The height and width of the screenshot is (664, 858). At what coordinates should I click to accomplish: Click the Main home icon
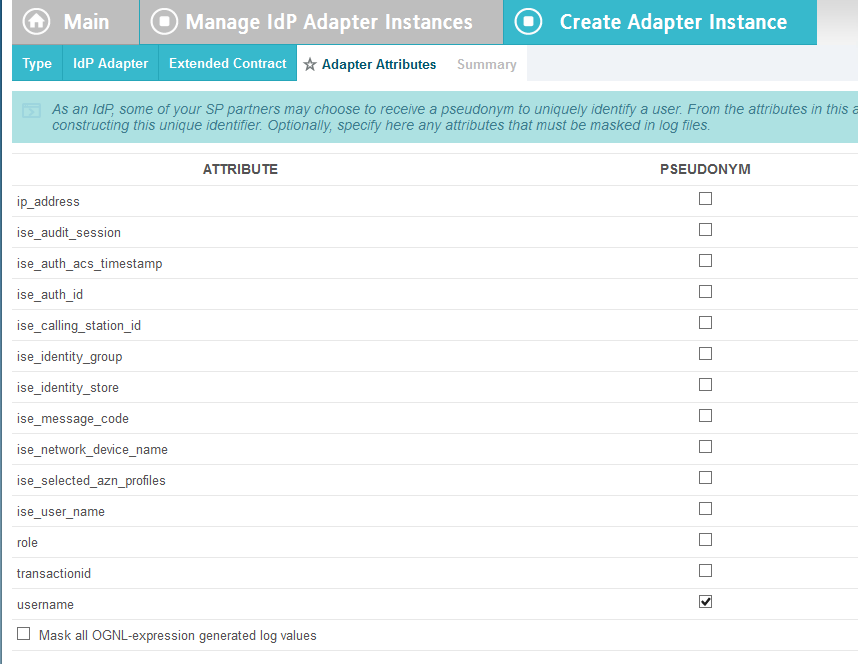tap(36, 22)
